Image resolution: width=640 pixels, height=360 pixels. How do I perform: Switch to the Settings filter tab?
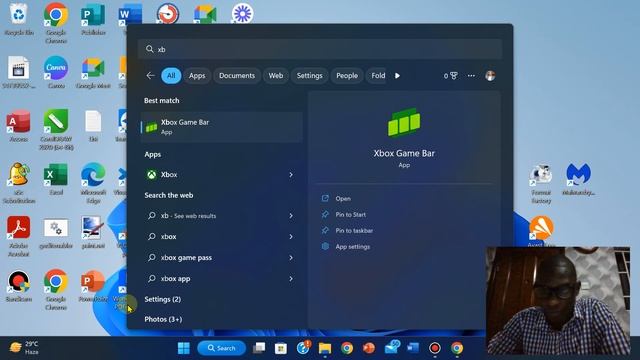[309, 76]
